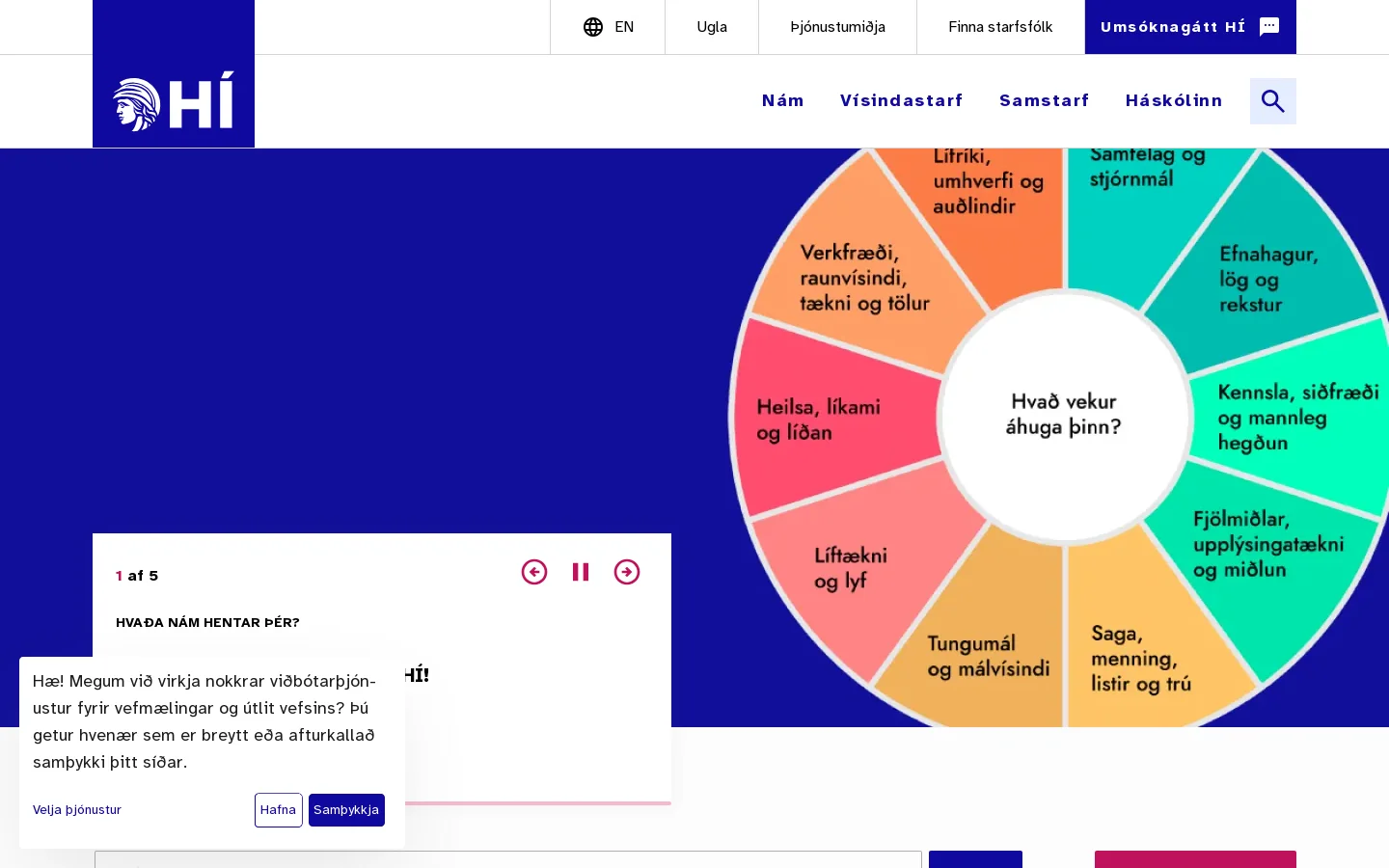
Task: Pause the slideshow
Action: pyautogui.click(x=581, y=572)
